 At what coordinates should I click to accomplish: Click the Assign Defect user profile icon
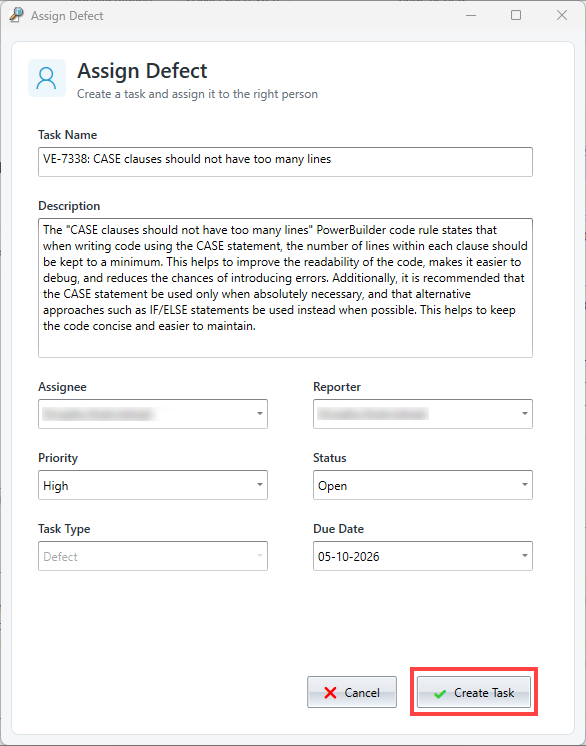[47, 78]
